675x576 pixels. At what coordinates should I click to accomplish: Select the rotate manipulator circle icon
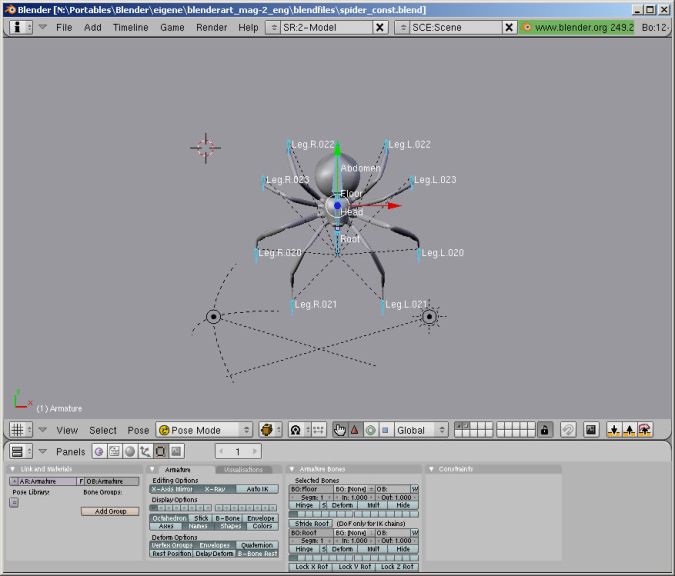(370, 430)
